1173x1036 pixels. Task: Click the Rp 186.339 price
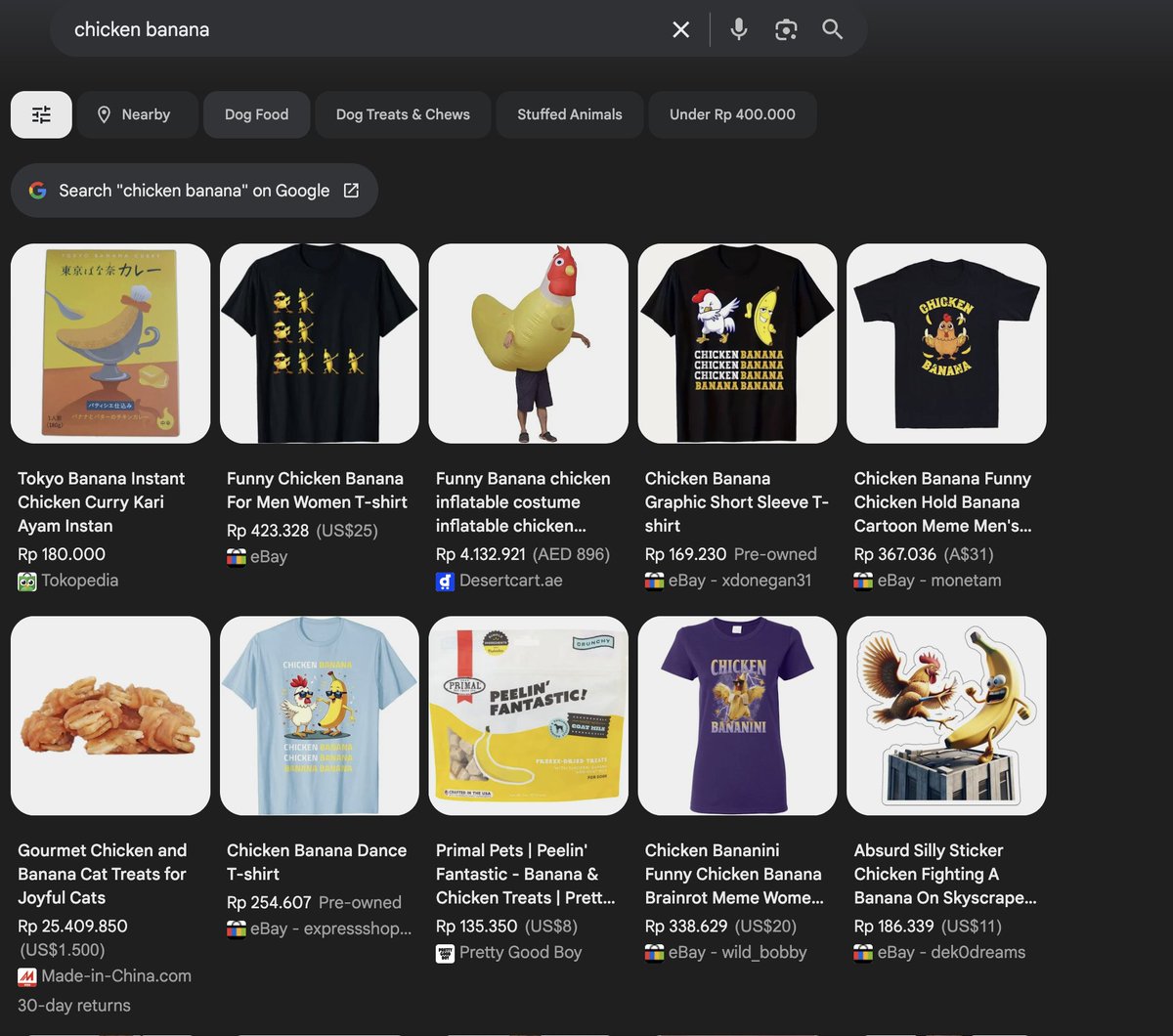coord(894,927)
